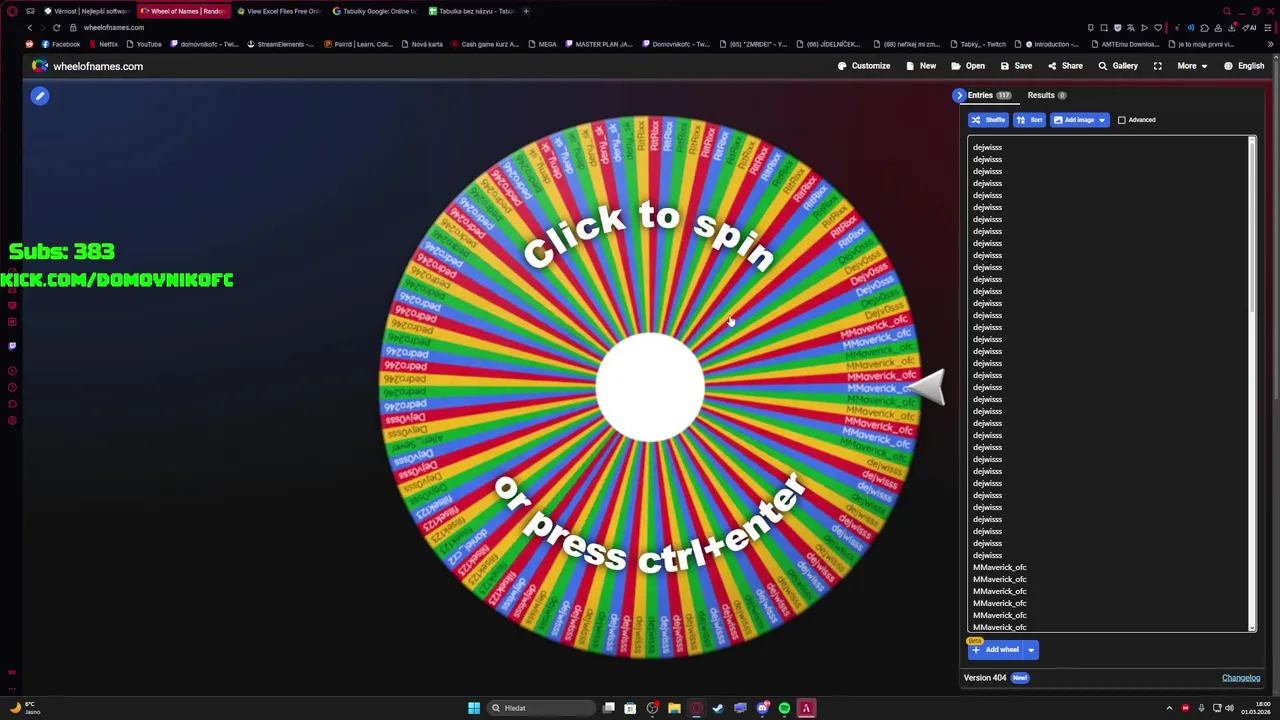
Task: Create a New wheel from the top menu
Action: [x=921, y=66]
